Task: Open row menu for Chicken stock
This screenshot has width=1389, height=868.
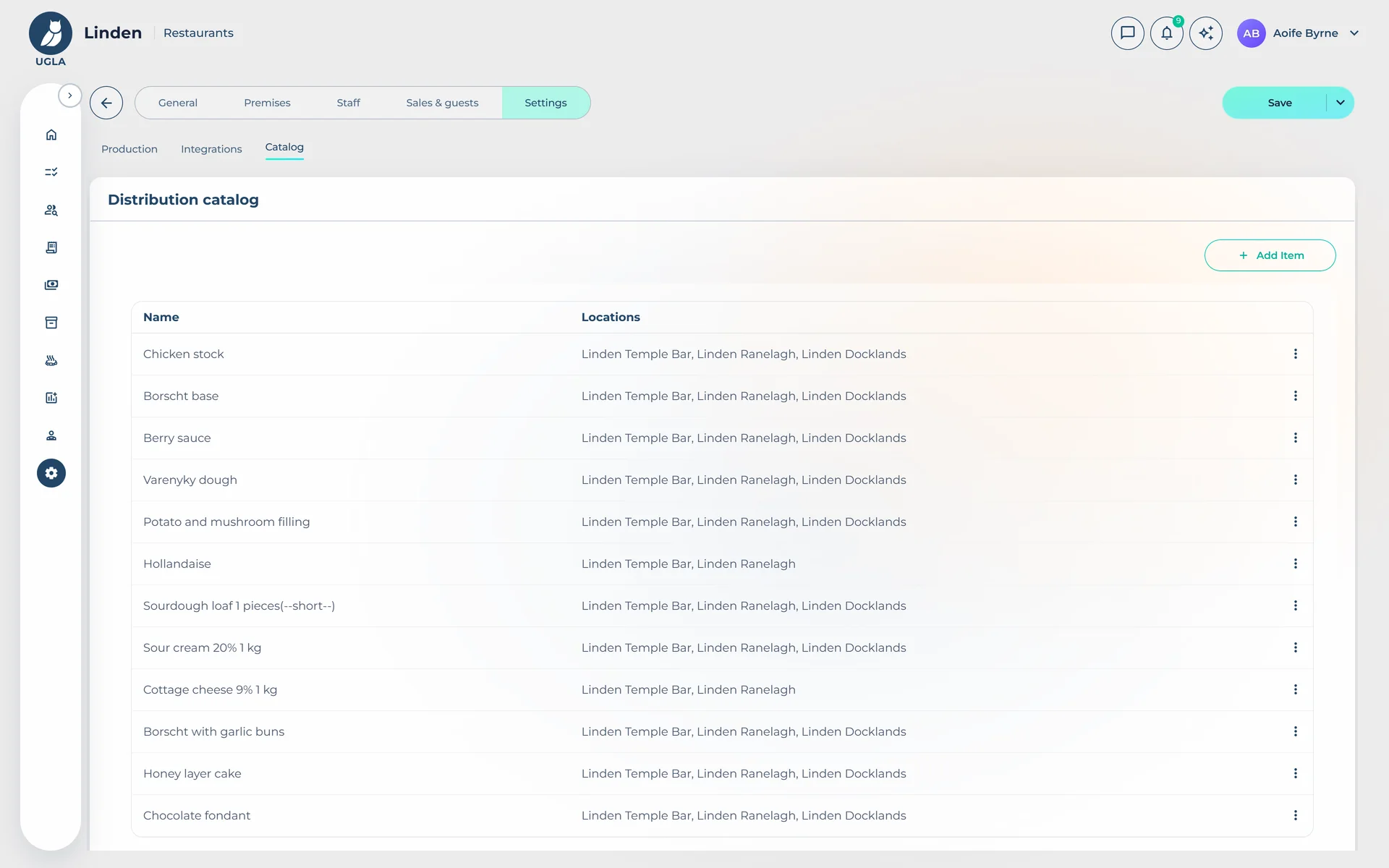Action: tap(1295, 354)
